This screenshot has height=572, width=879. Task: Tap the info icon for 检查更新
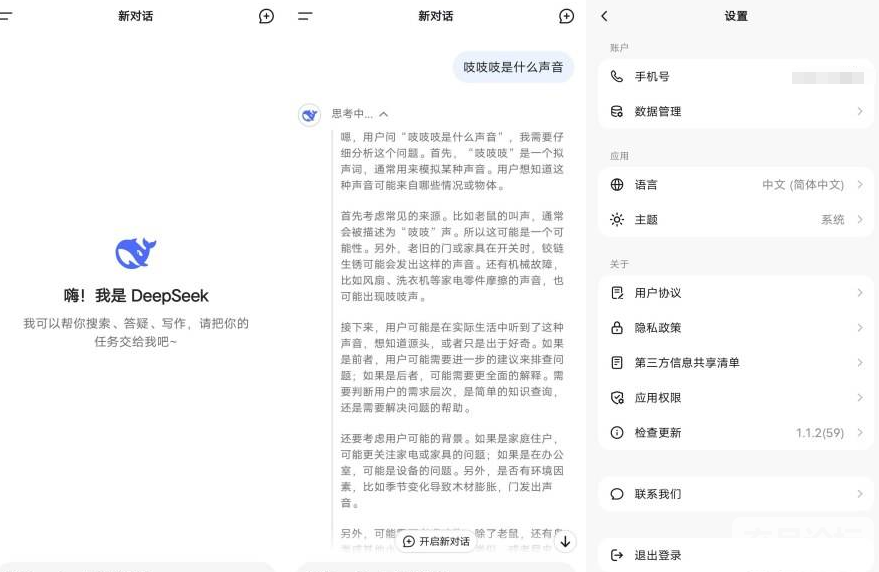[617, 432]
